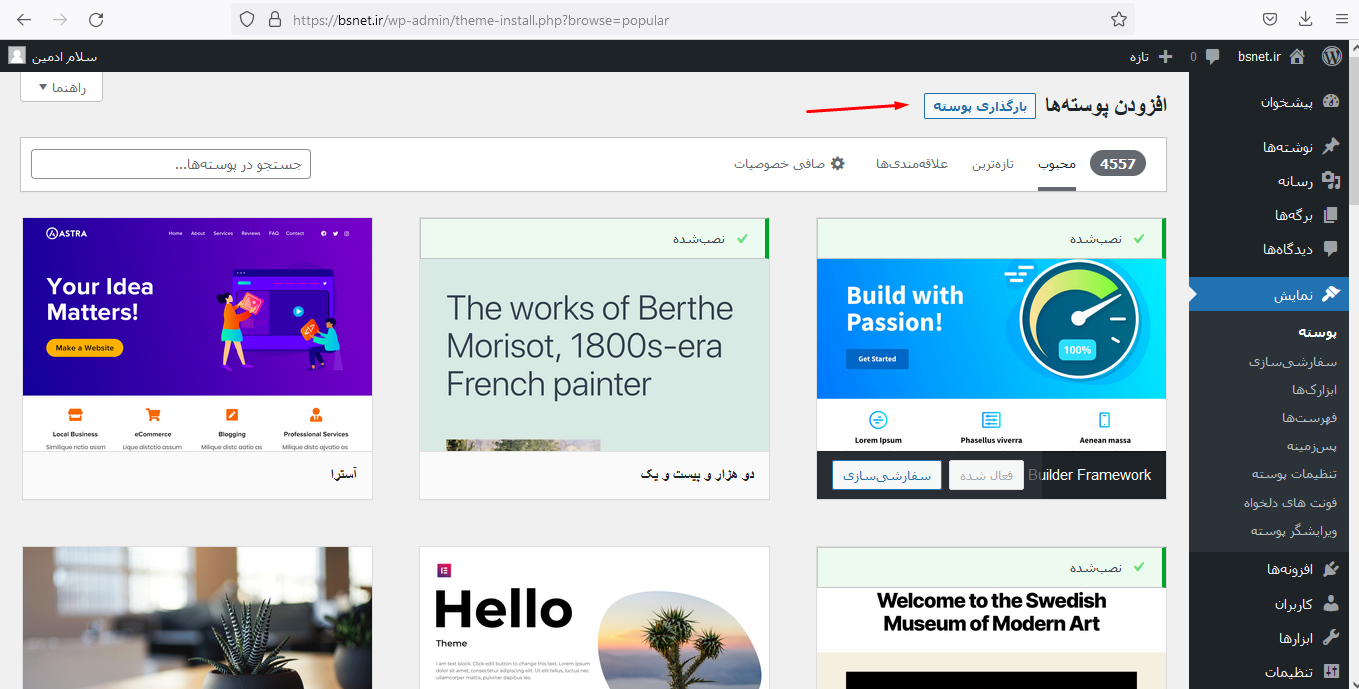This screenshot has height=689, width=1359.
Task: Click the person users icon in sidebar
Action: click(1331, 604)
